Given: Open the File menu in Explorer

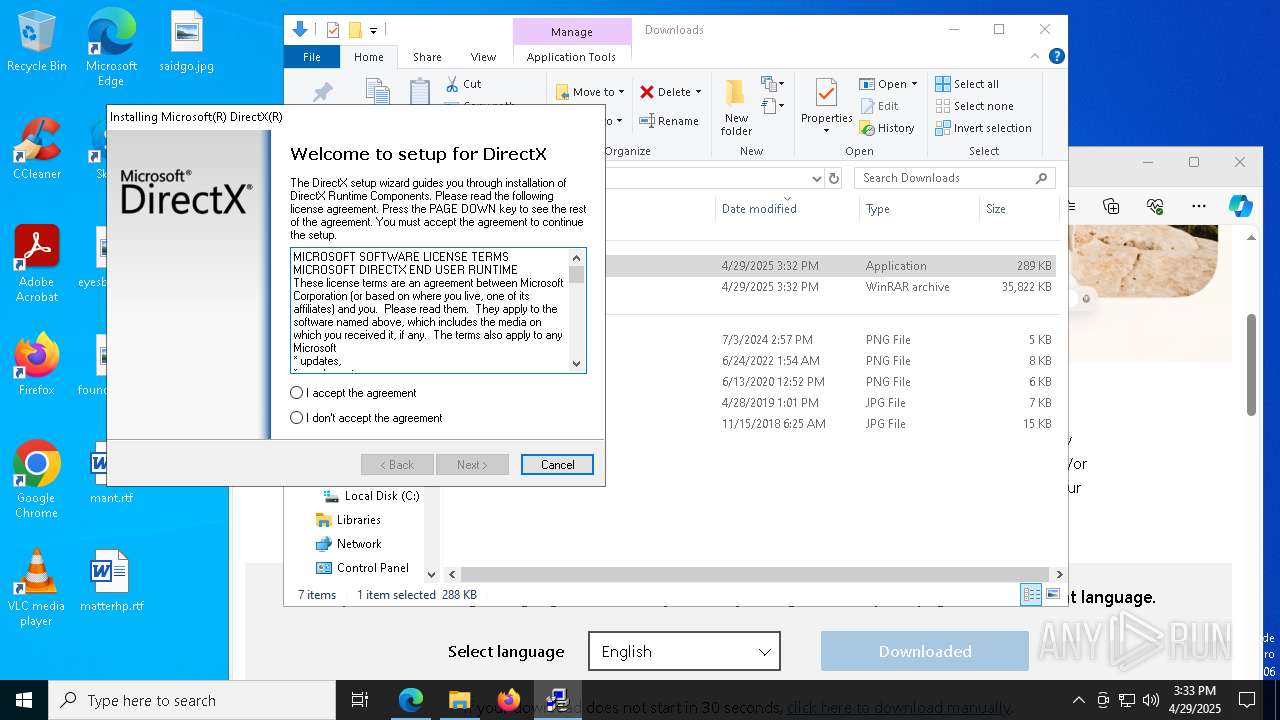Looking at the screenshot, I should point(312,57).
